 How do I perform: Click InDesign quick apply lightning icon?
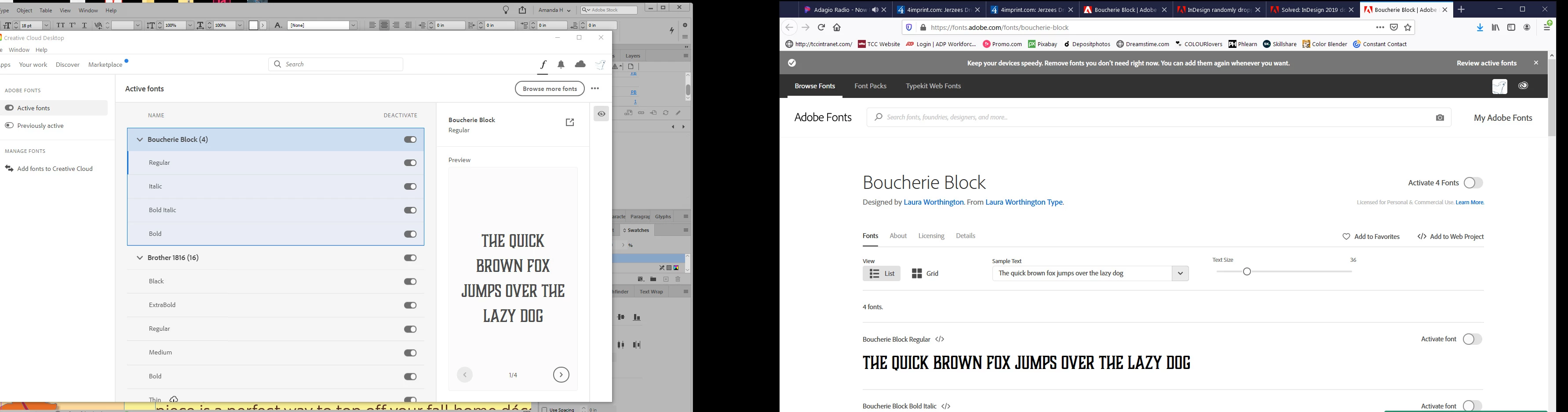click(x=672, y=30)
